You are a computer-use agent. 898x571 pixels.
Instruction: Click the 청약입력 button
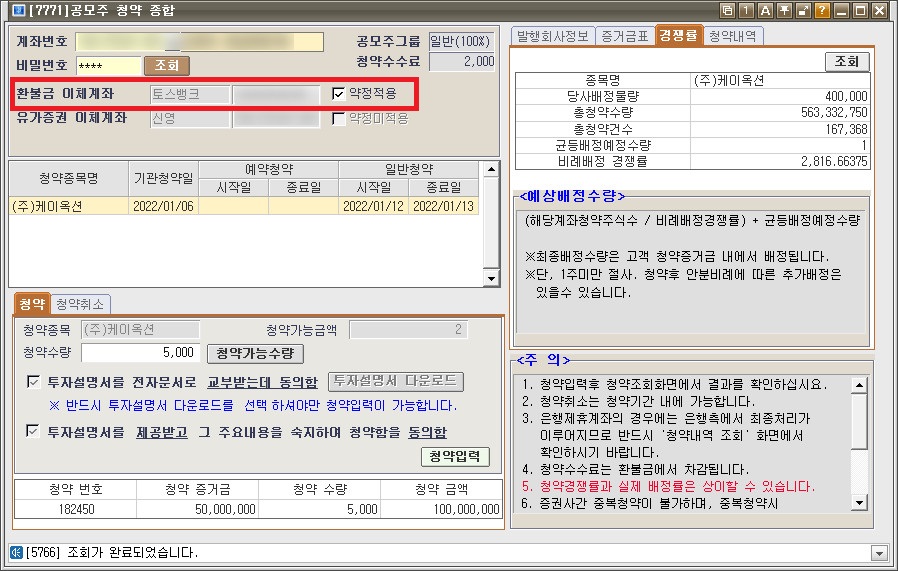(x=455, y=456)
